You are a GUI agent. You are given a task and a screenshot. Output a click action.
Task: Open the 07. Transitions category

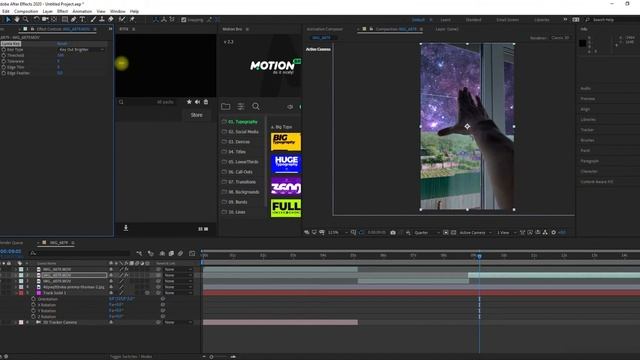[242, 182]
